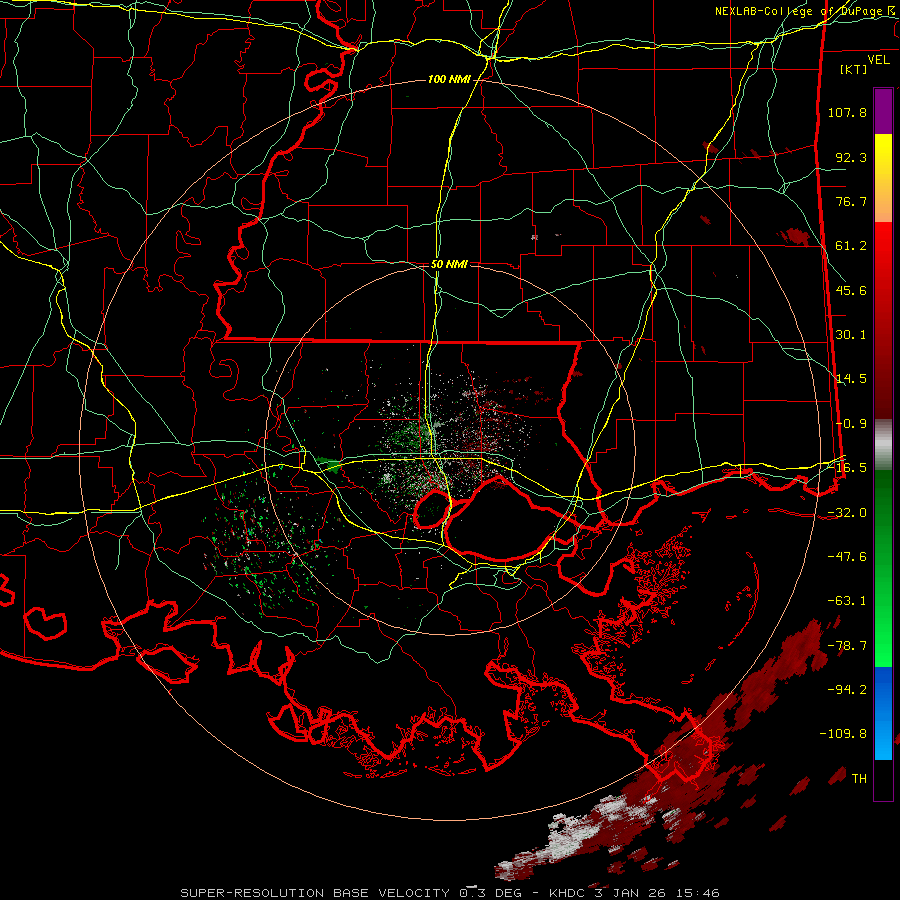
Task: Select the -78.7 value on velocity scale
Action: point(847,646)
